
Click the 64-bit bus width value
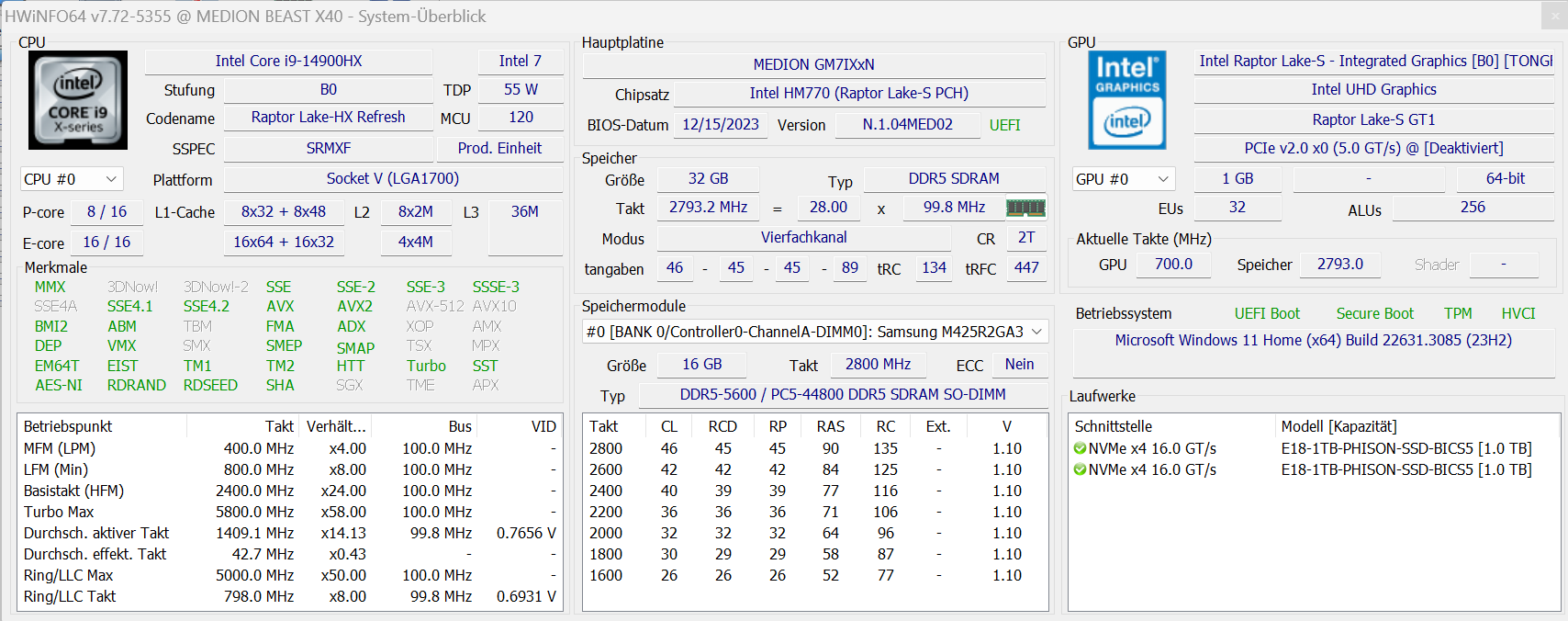click(1506, 178)
